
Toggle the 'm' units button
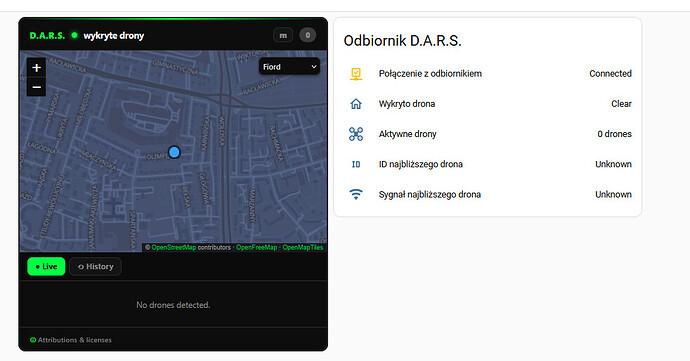(283, 35)
